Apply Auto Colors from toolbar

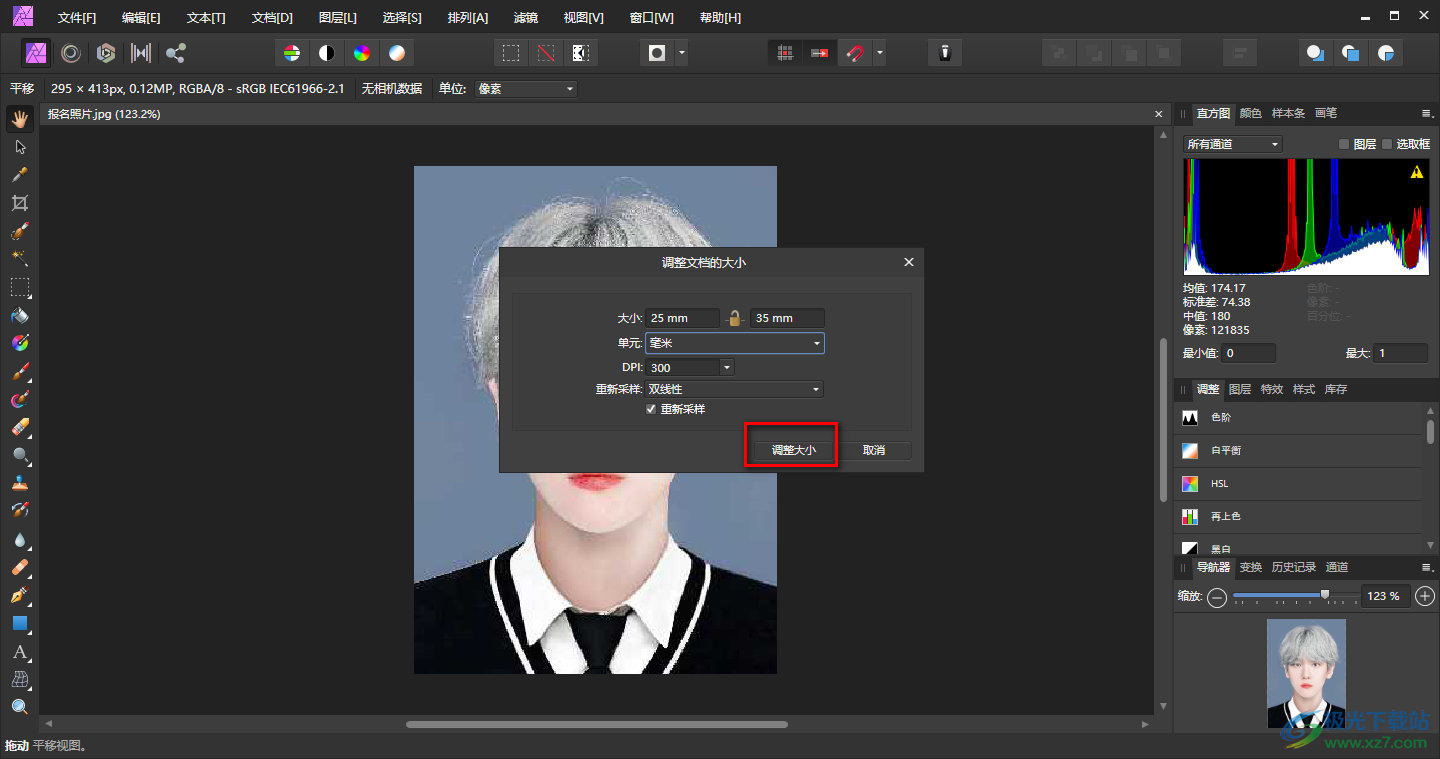(362, 53)
